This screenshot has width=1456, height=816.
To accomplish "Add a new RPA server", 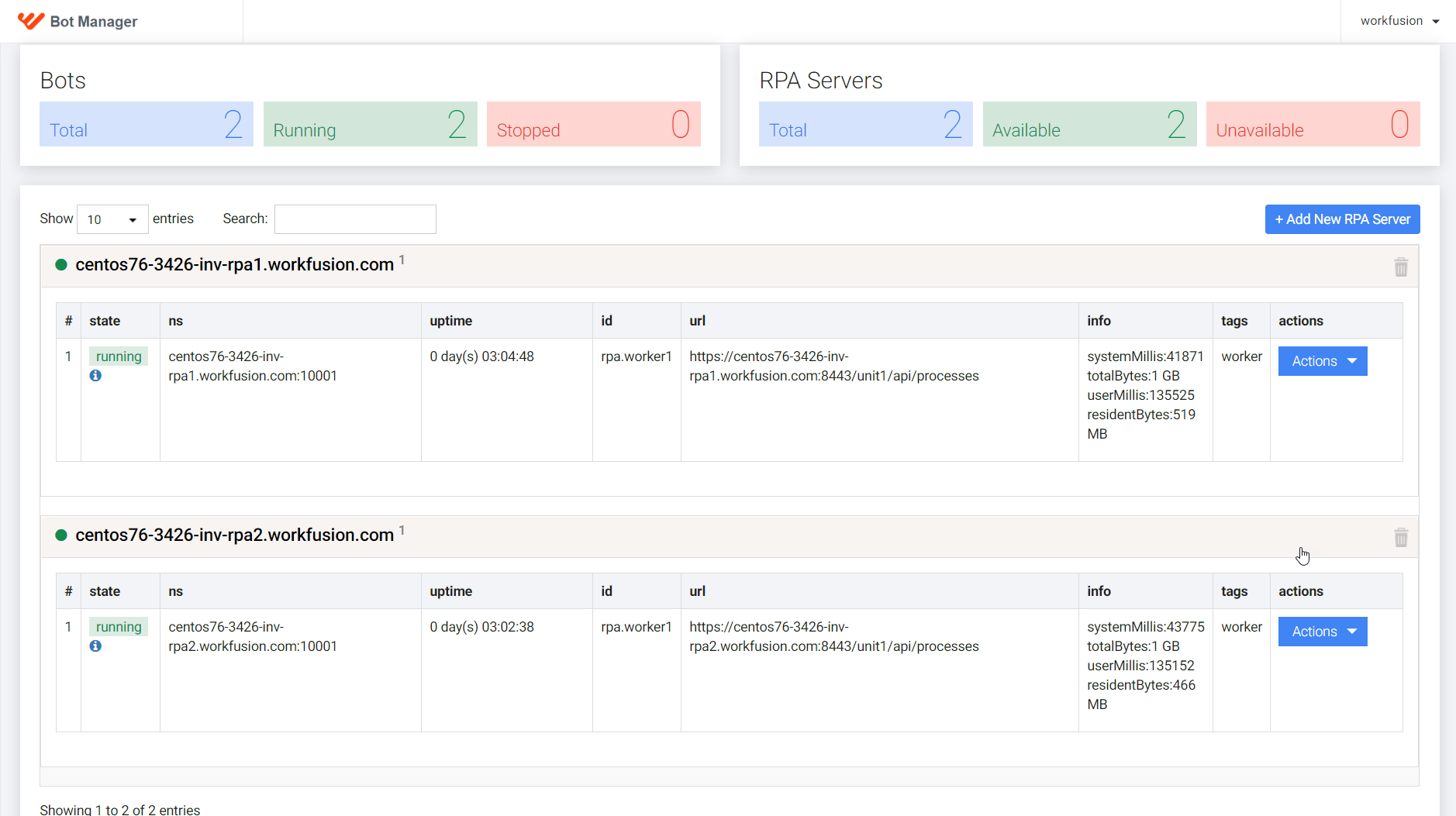I will 1343,219.
